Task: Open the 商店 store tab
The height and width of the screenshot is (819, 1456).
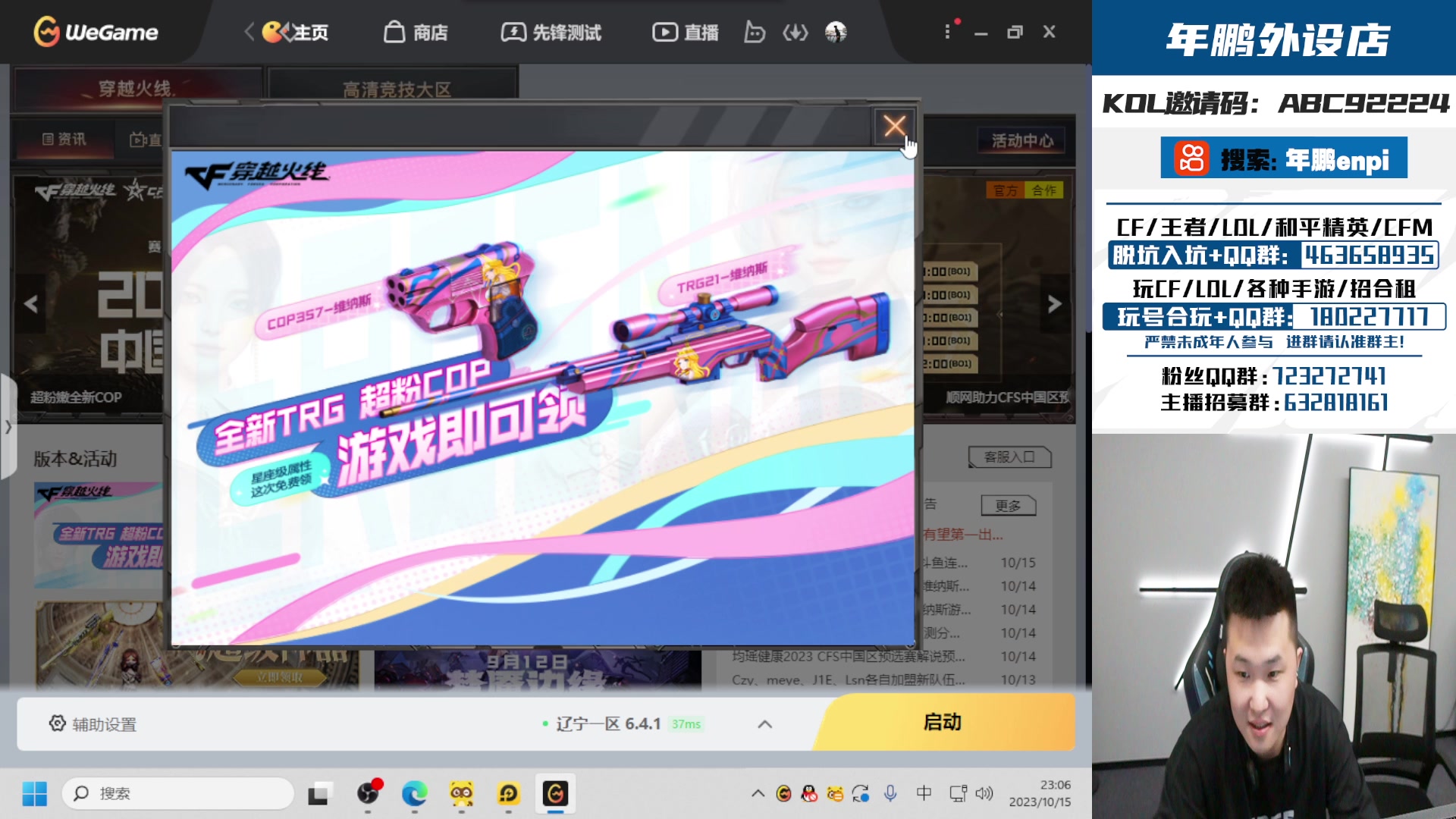Action: pyautogui.click(x=416, y=32)
